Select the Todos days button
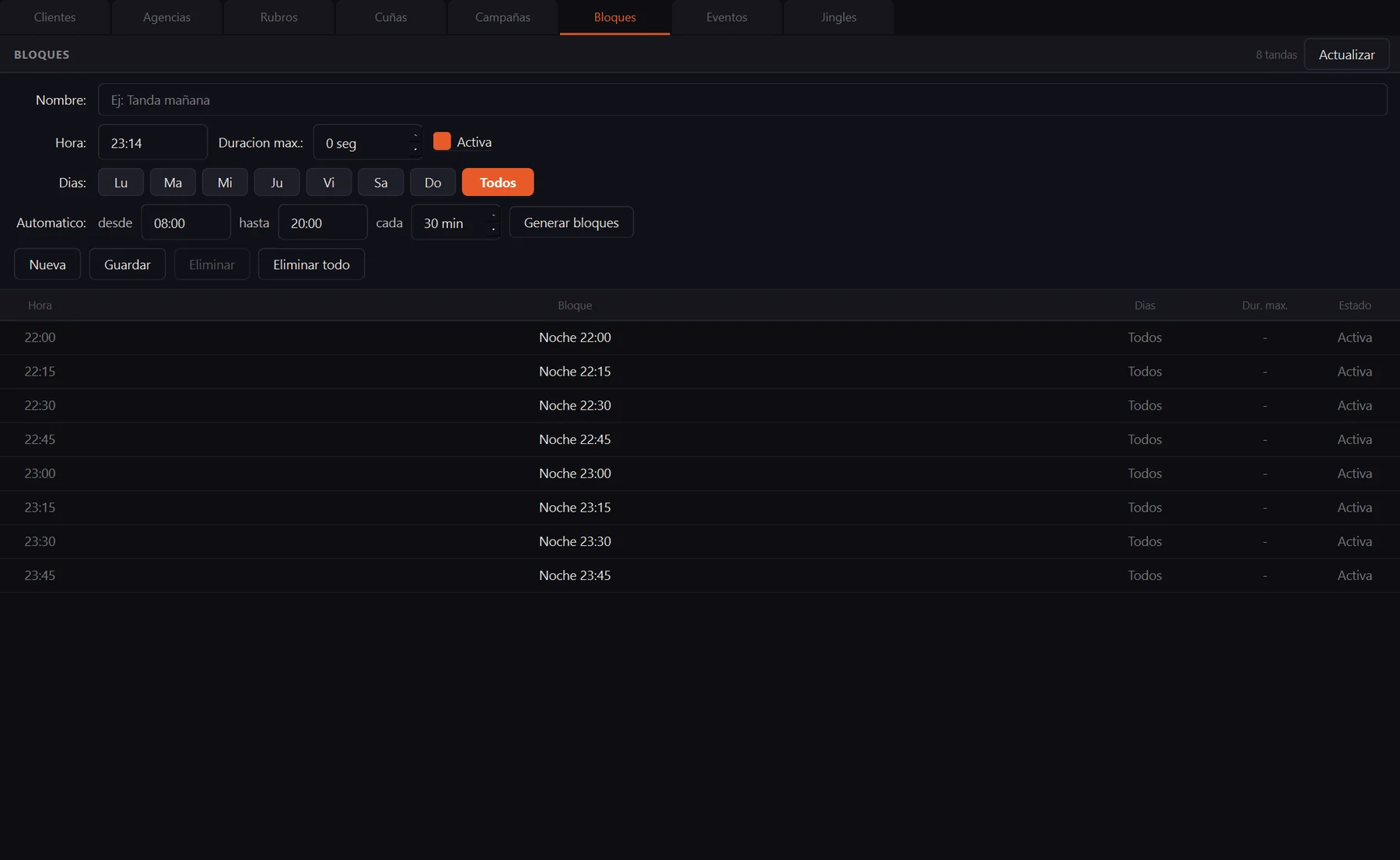This screenshot has width=1400, height=860. [x=498, y=182]
